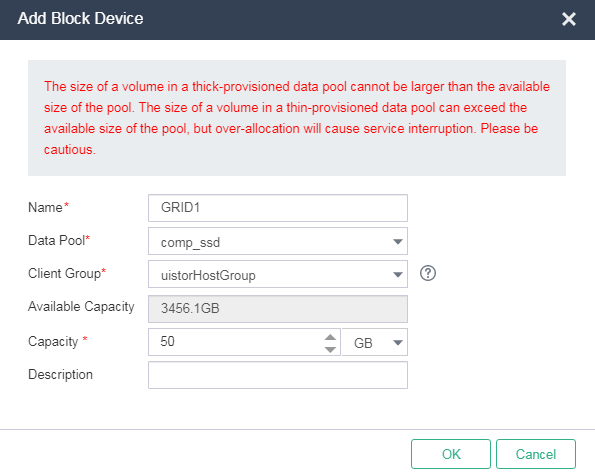The height and width of the screenshot is (476, 595).
Task: Click the Name field containing GRID1
Action: click(278, 208)
